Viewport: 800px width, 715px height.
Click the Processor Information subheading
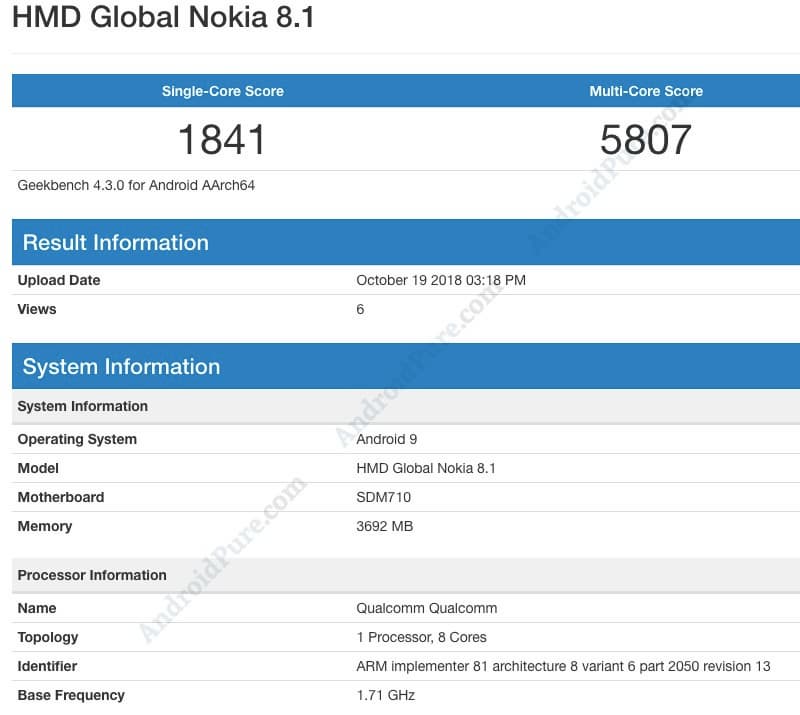[x=92, y=575]
